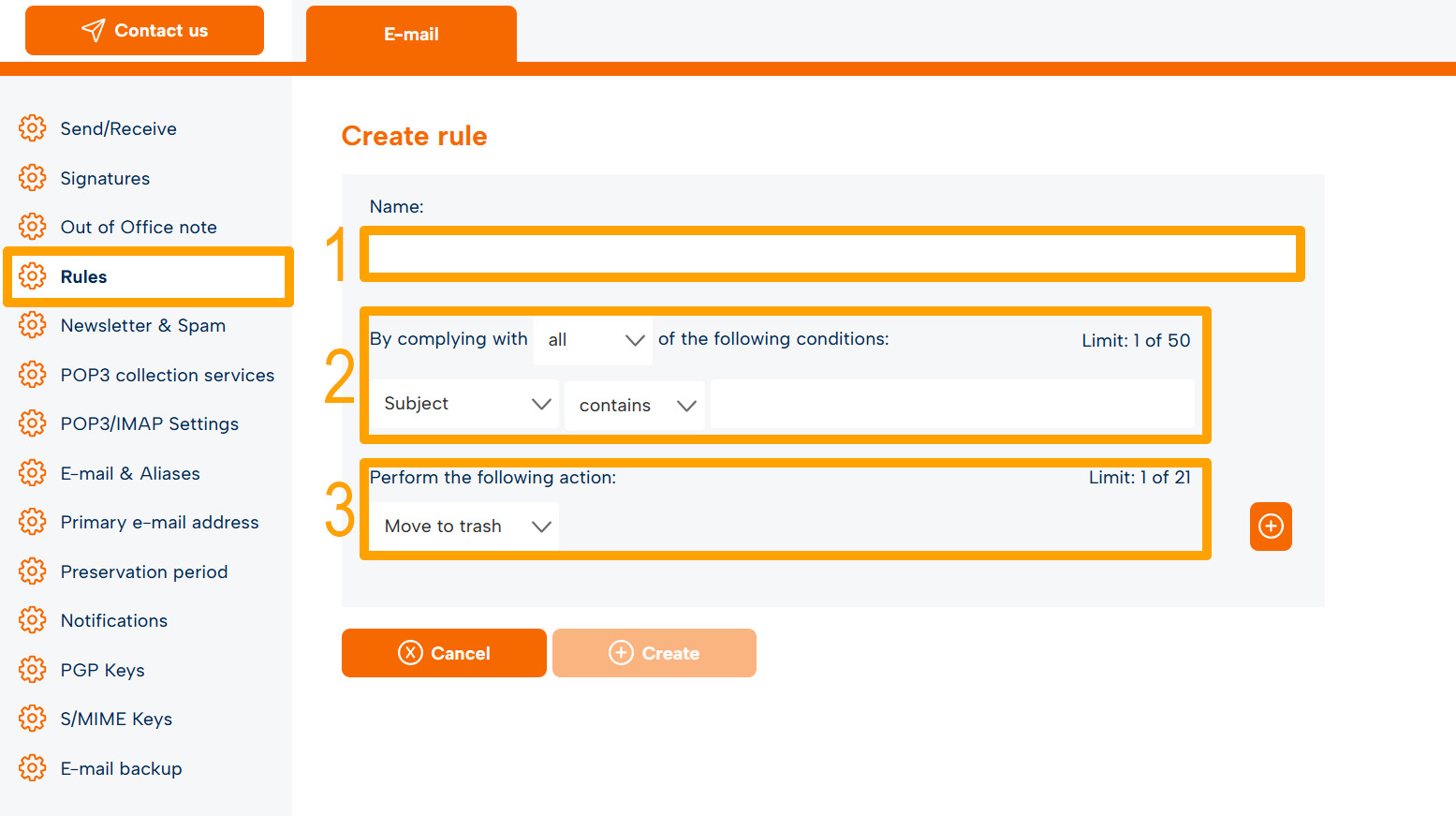
Task: Go to Preservation period settings
Action: [144, 571]
